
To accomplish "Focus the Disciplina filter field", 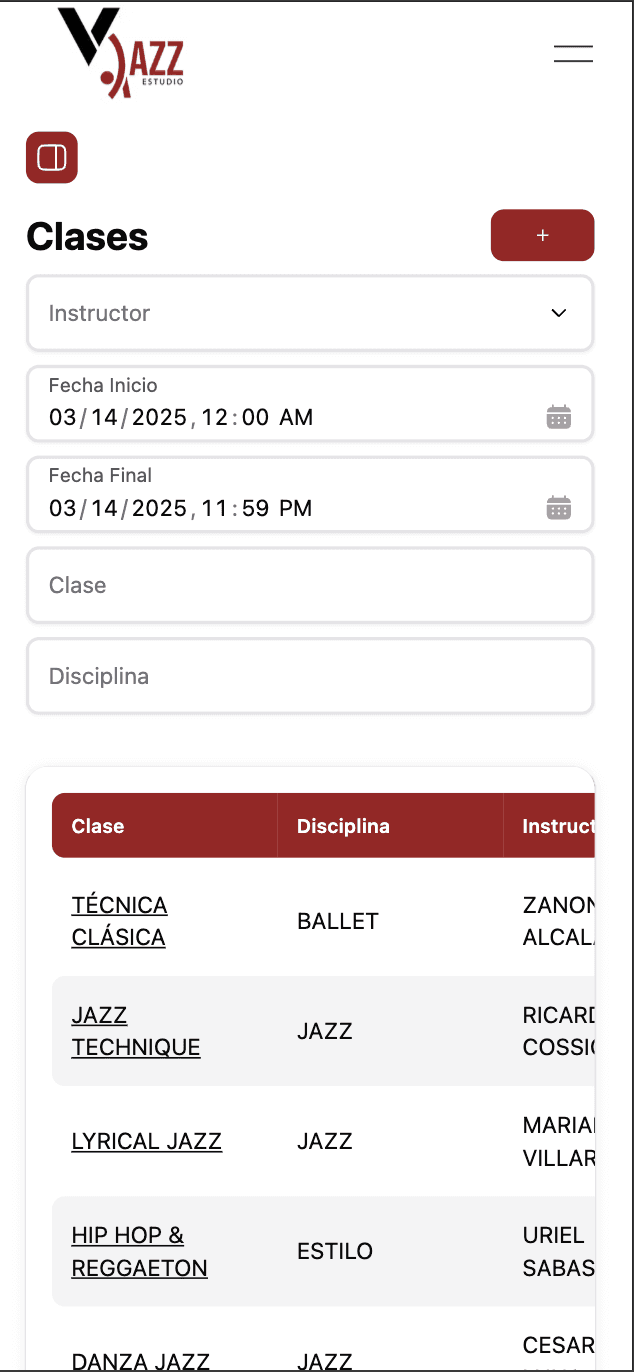I will (310, 676).
